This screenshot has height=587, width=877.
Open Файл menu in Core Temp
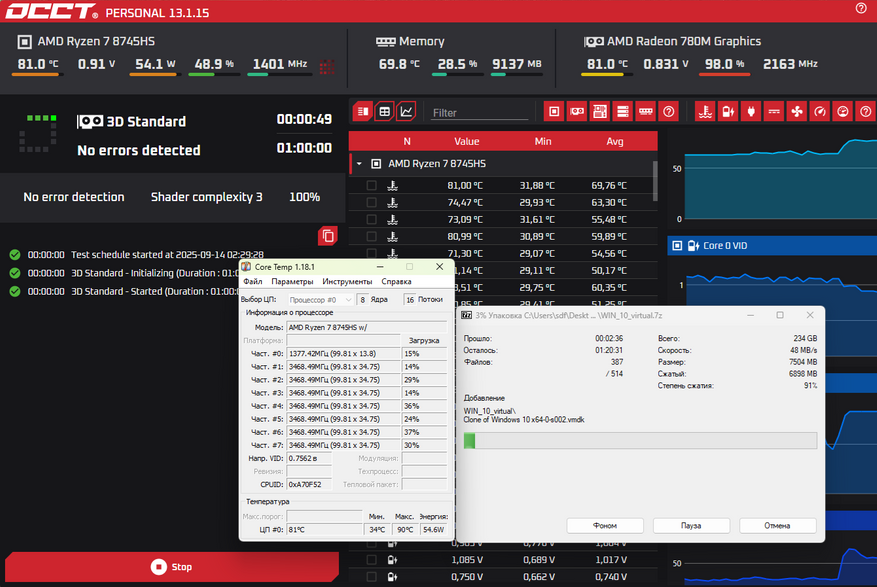[x=253, y=281]
